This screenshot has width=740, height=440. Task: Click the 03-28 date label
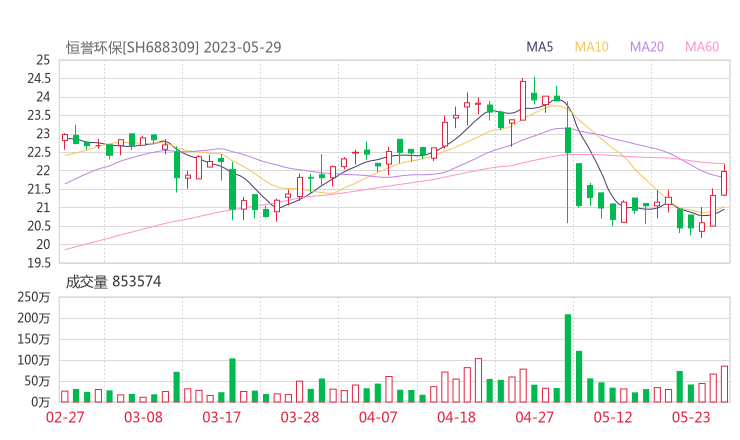pyautogui.click(x=300, y=417)
